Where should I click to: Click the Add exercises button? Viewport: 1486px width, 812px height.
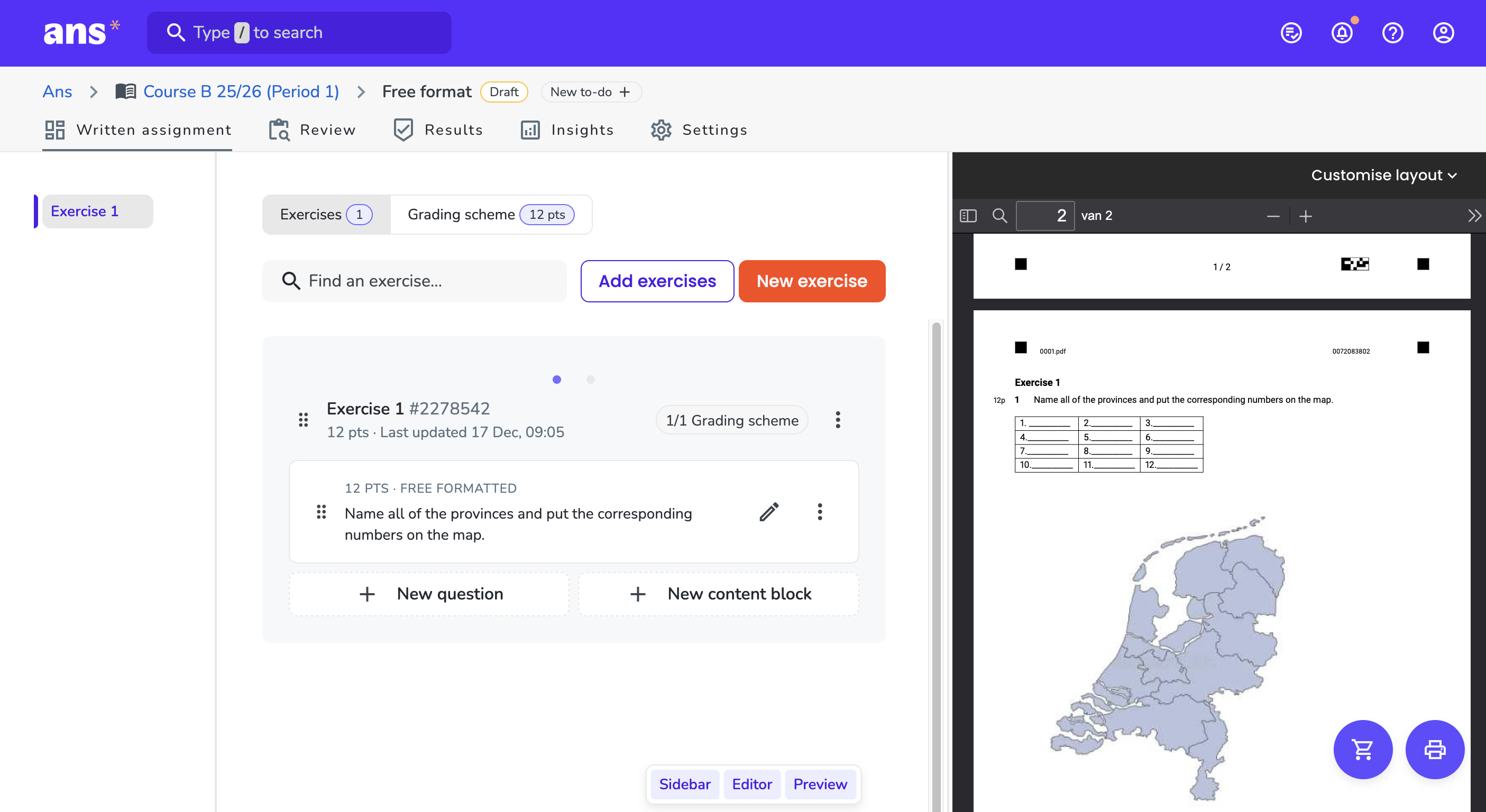(657, 281)
